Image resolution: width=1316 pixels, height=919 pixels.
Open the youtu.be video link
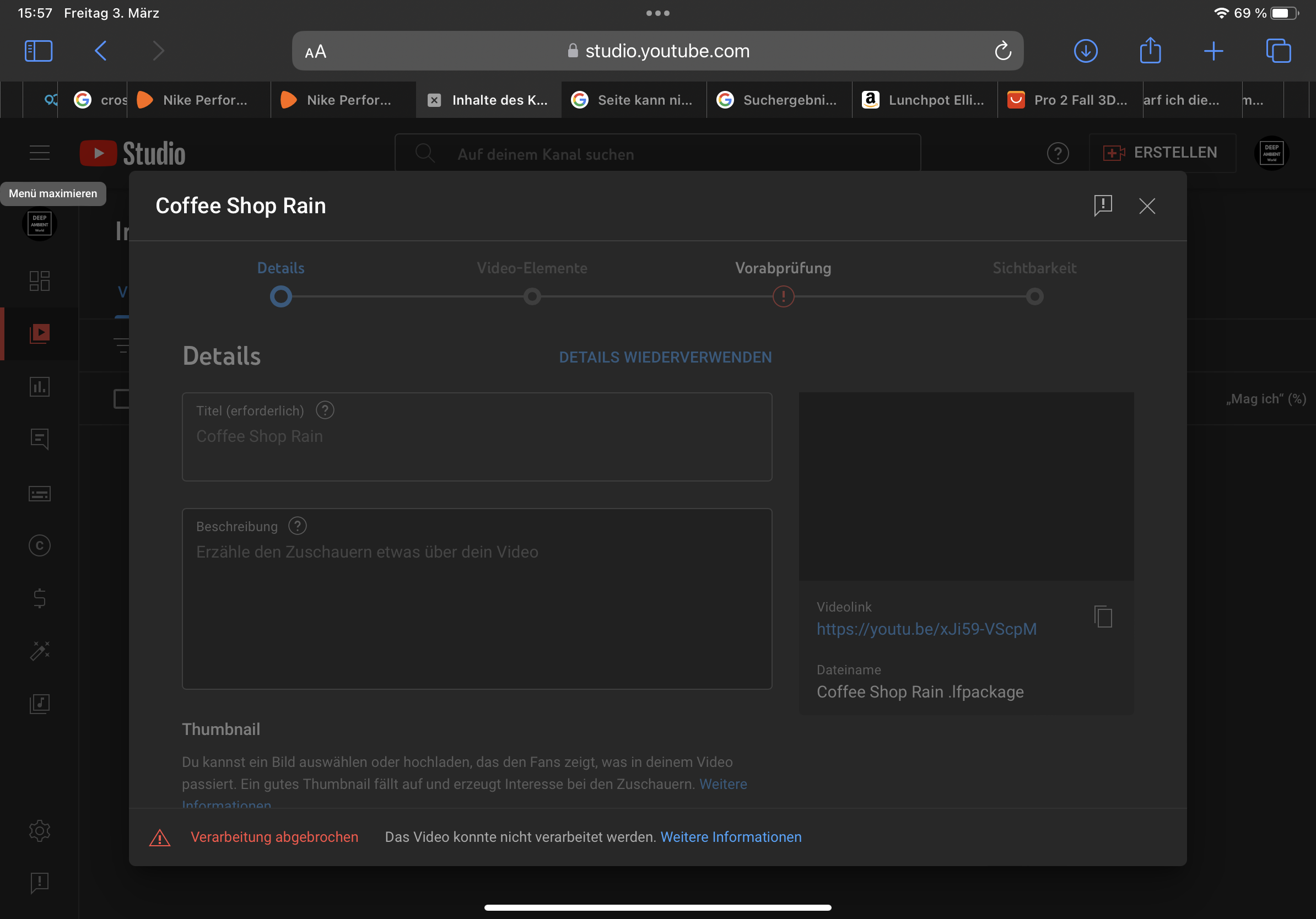pyautogui.click(x=926, y=629)
